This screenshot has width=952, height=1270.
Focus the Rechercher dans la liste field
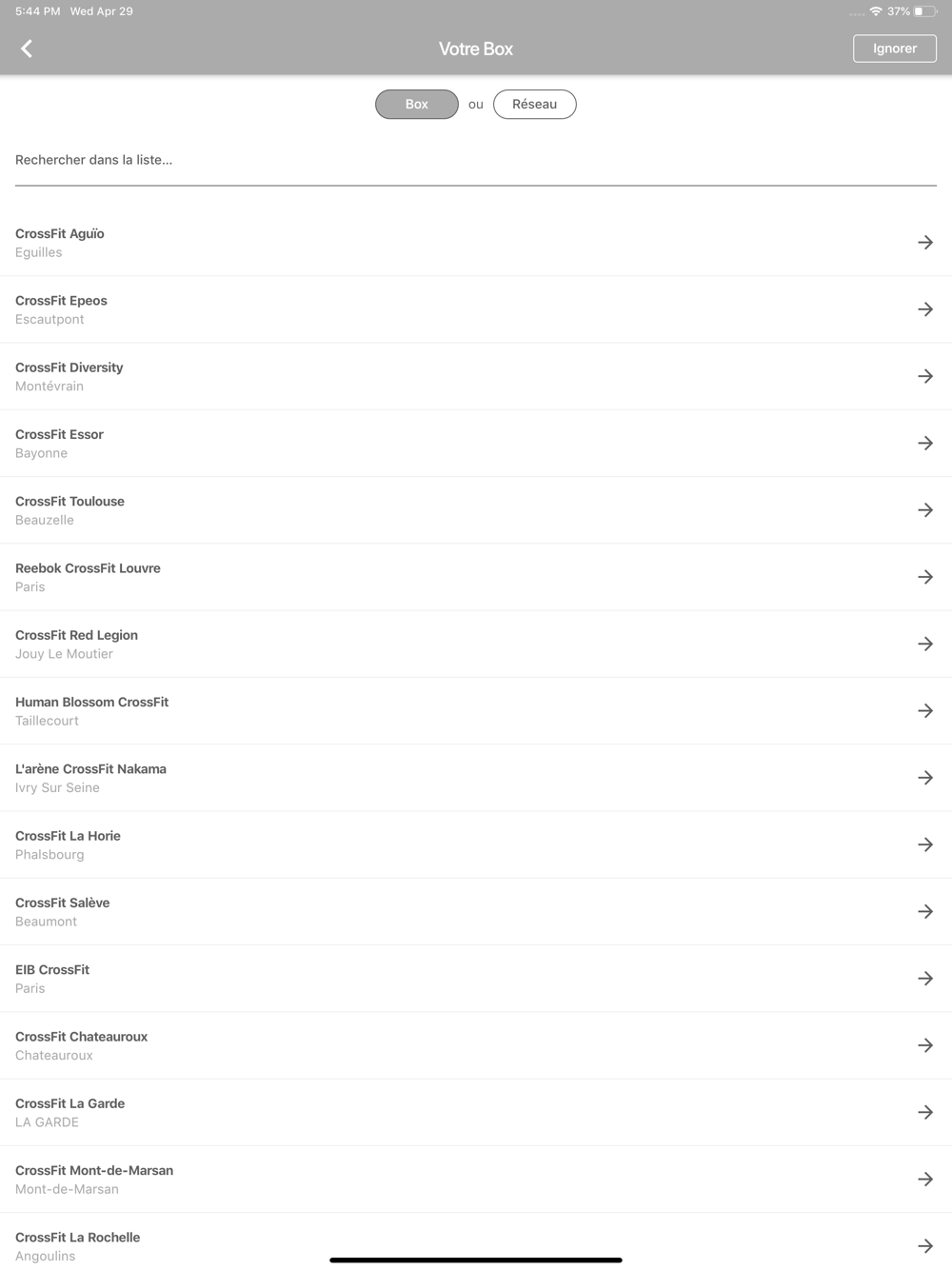476,160
